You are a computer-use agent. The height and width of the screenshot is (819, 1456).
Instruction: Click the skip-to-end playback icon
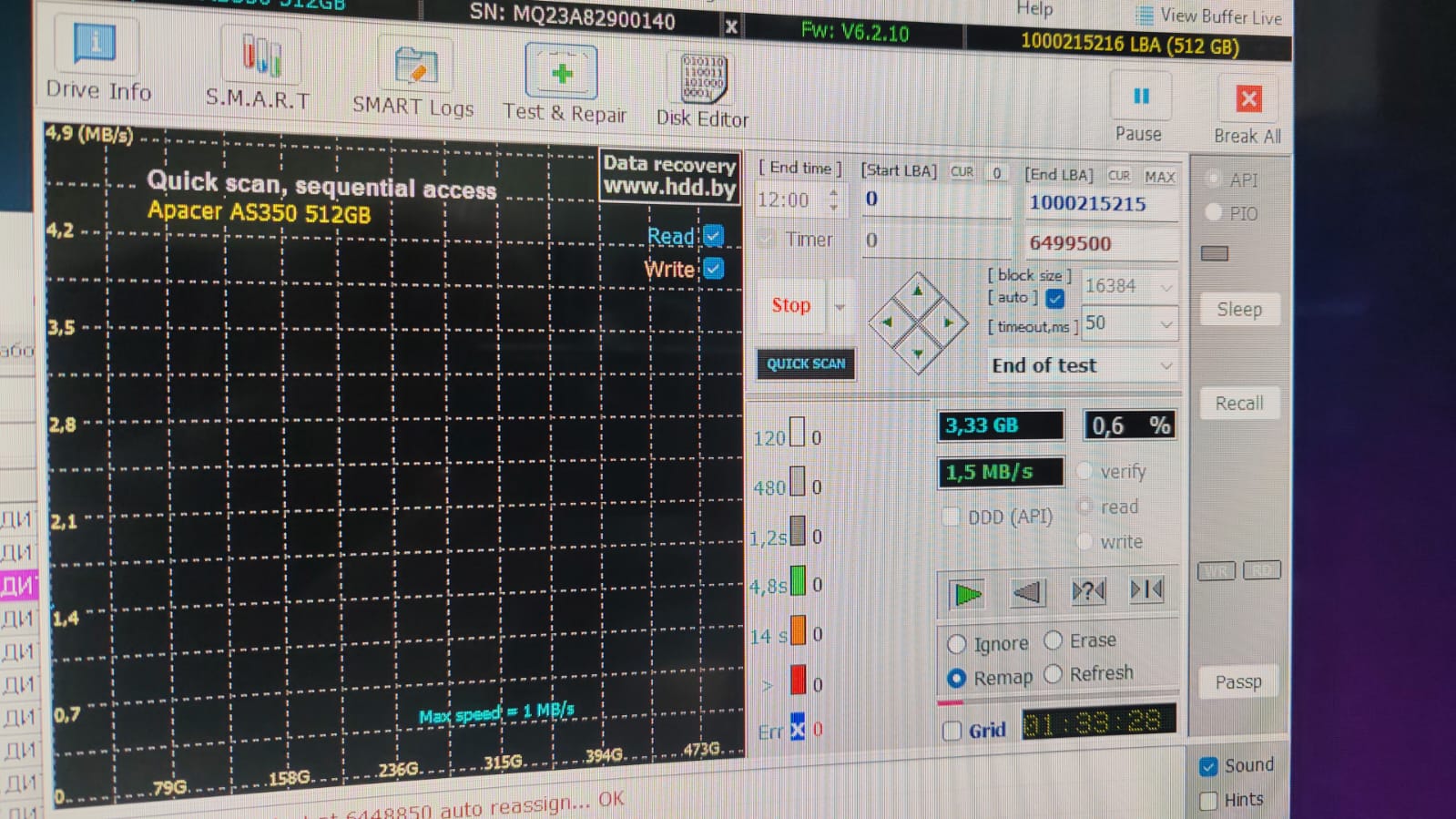click(1145, 590)
